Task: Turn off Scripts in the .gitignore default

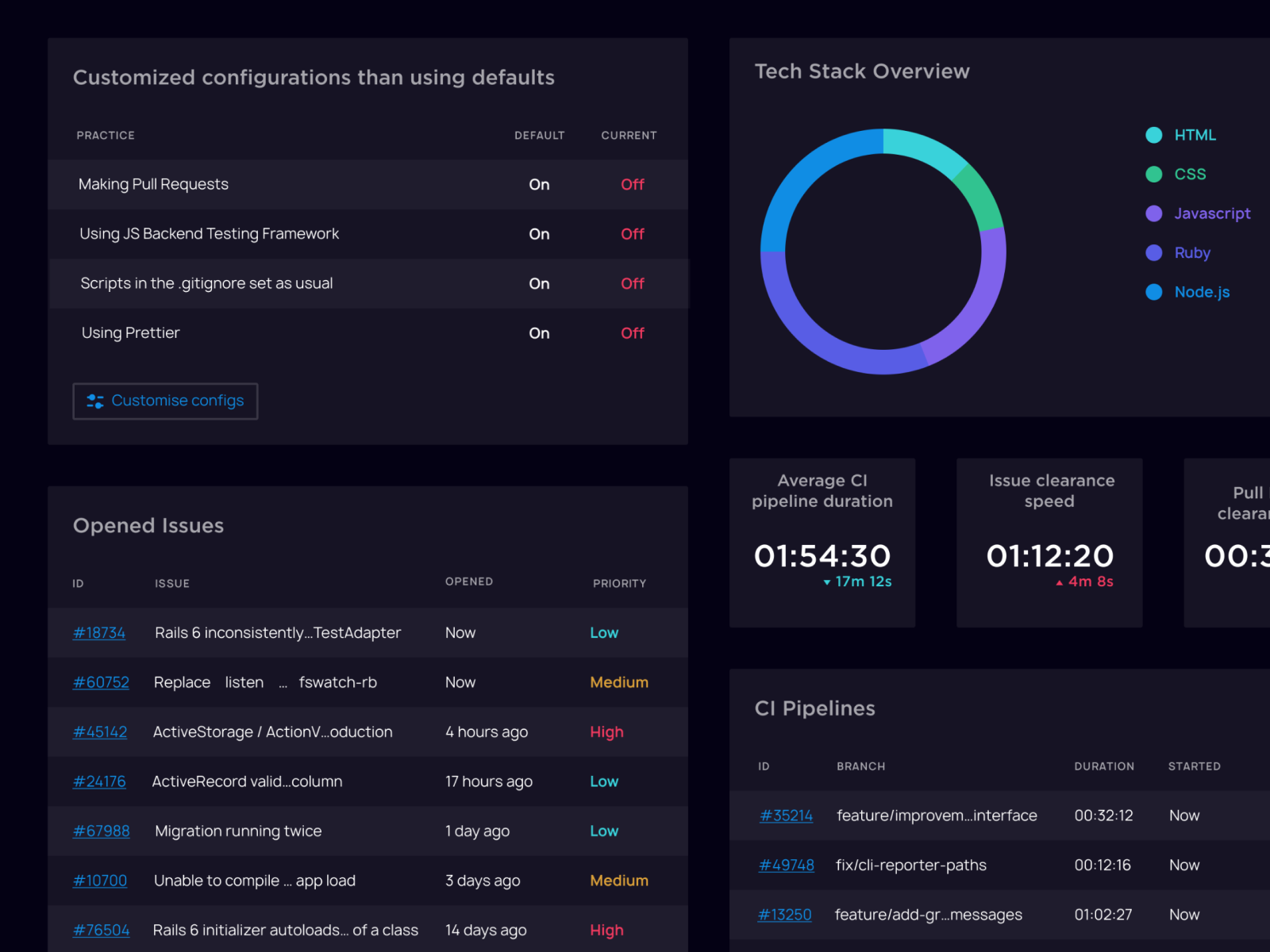Action: (539, 283)
